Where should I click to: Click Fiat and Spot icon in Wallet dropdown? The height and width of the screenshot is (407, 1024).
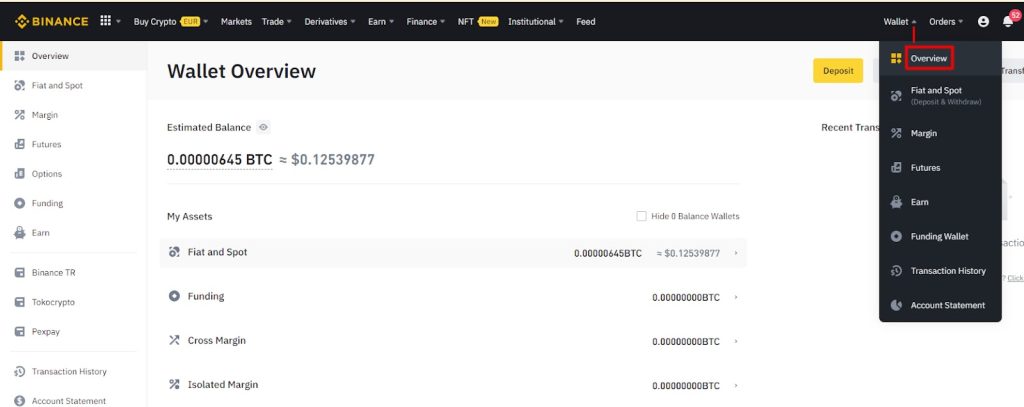click(x=896, y=96)
